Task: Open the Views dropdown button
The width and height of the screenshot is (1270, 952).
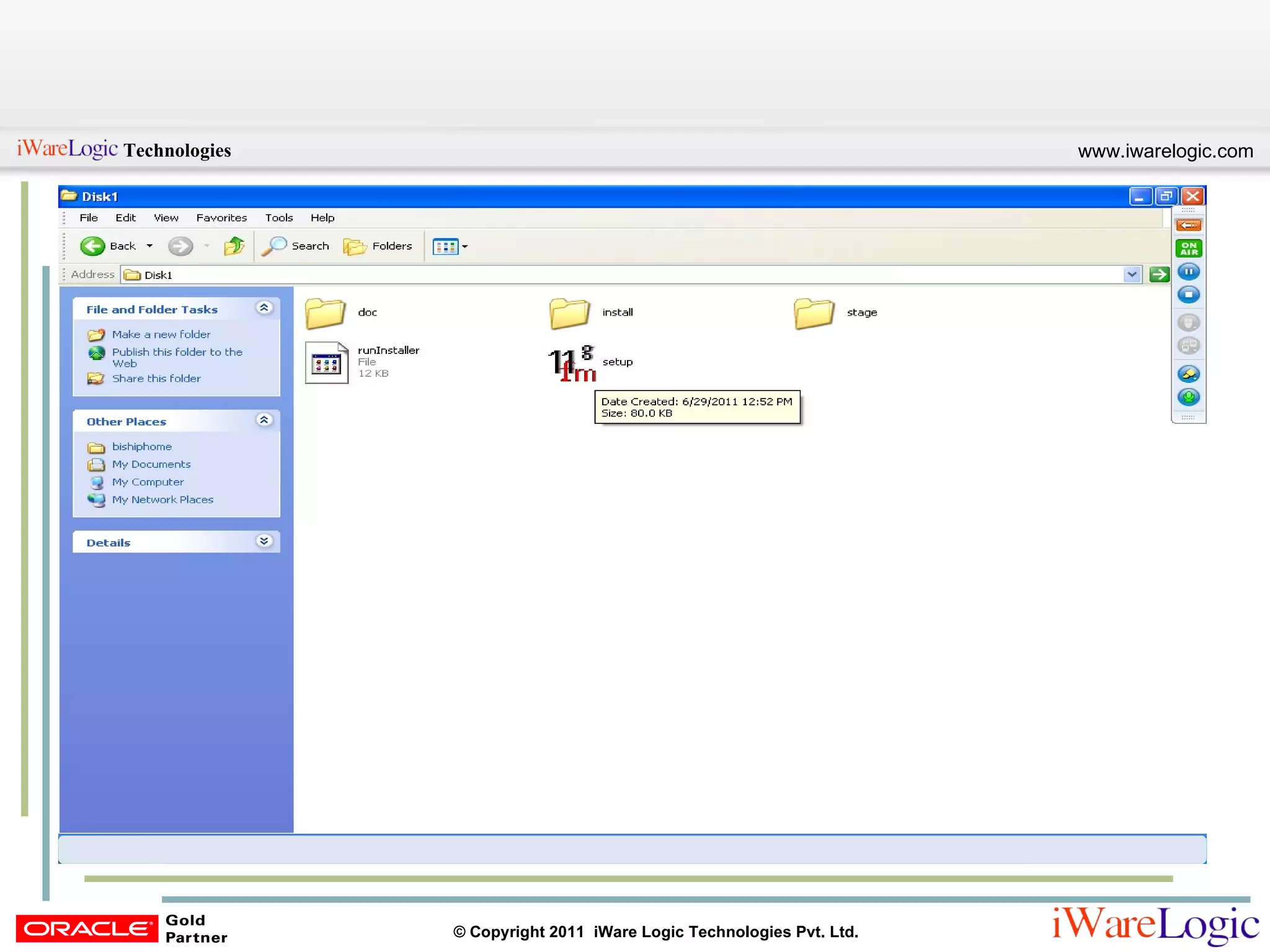Action: coord(450,247)
